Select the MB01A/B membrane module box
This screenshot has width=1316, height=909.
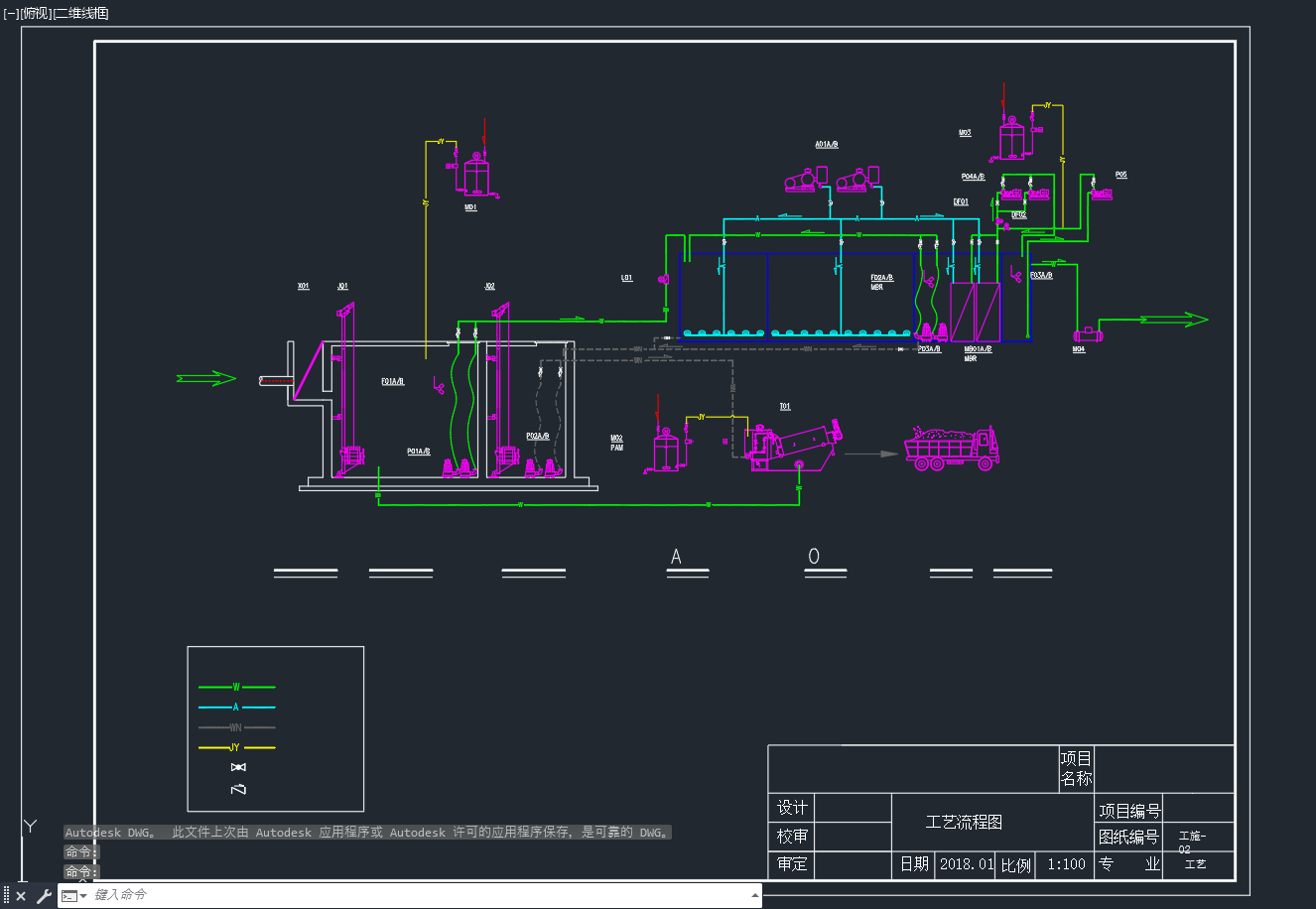coord(975,313)
